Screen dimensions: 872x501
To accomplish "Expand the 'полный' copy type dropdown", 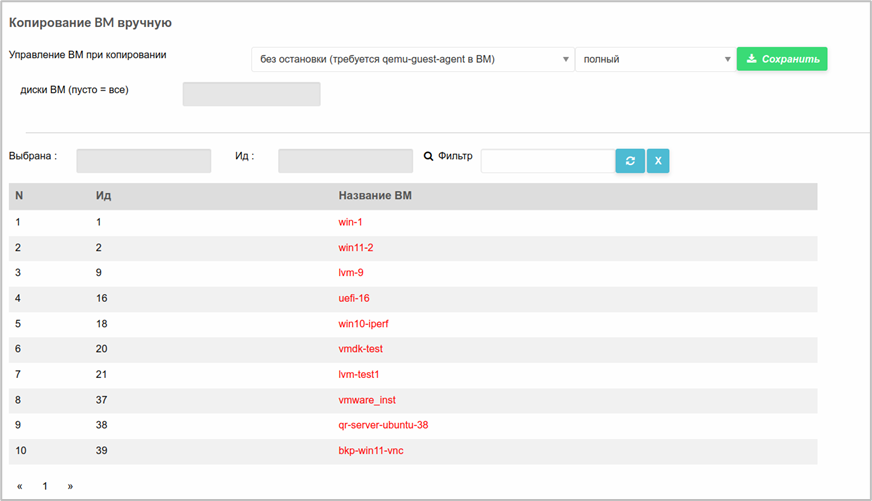I will pos(656,59).
